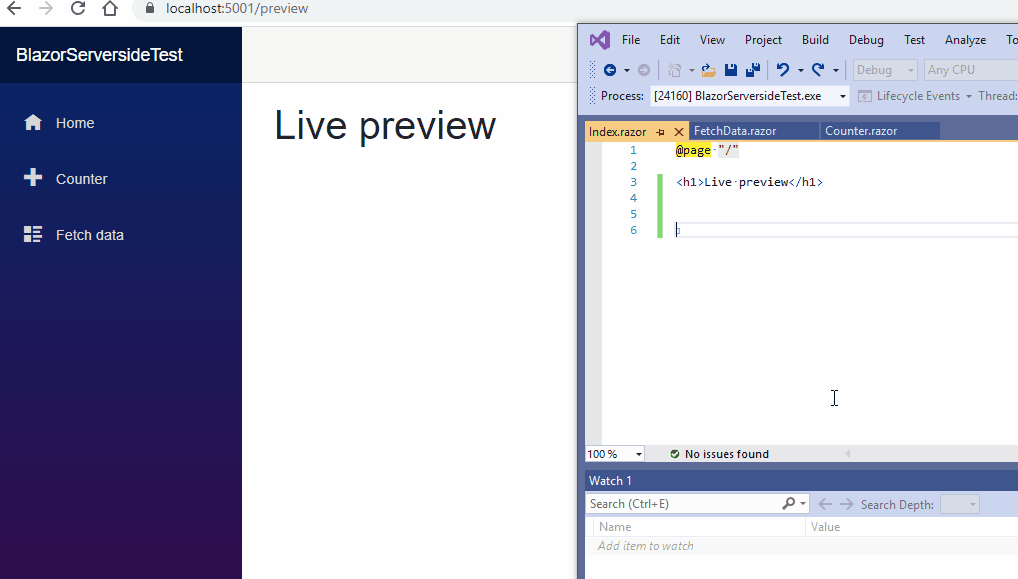
Task: Click the Add item to watch row
Action: tap(646, 546)
